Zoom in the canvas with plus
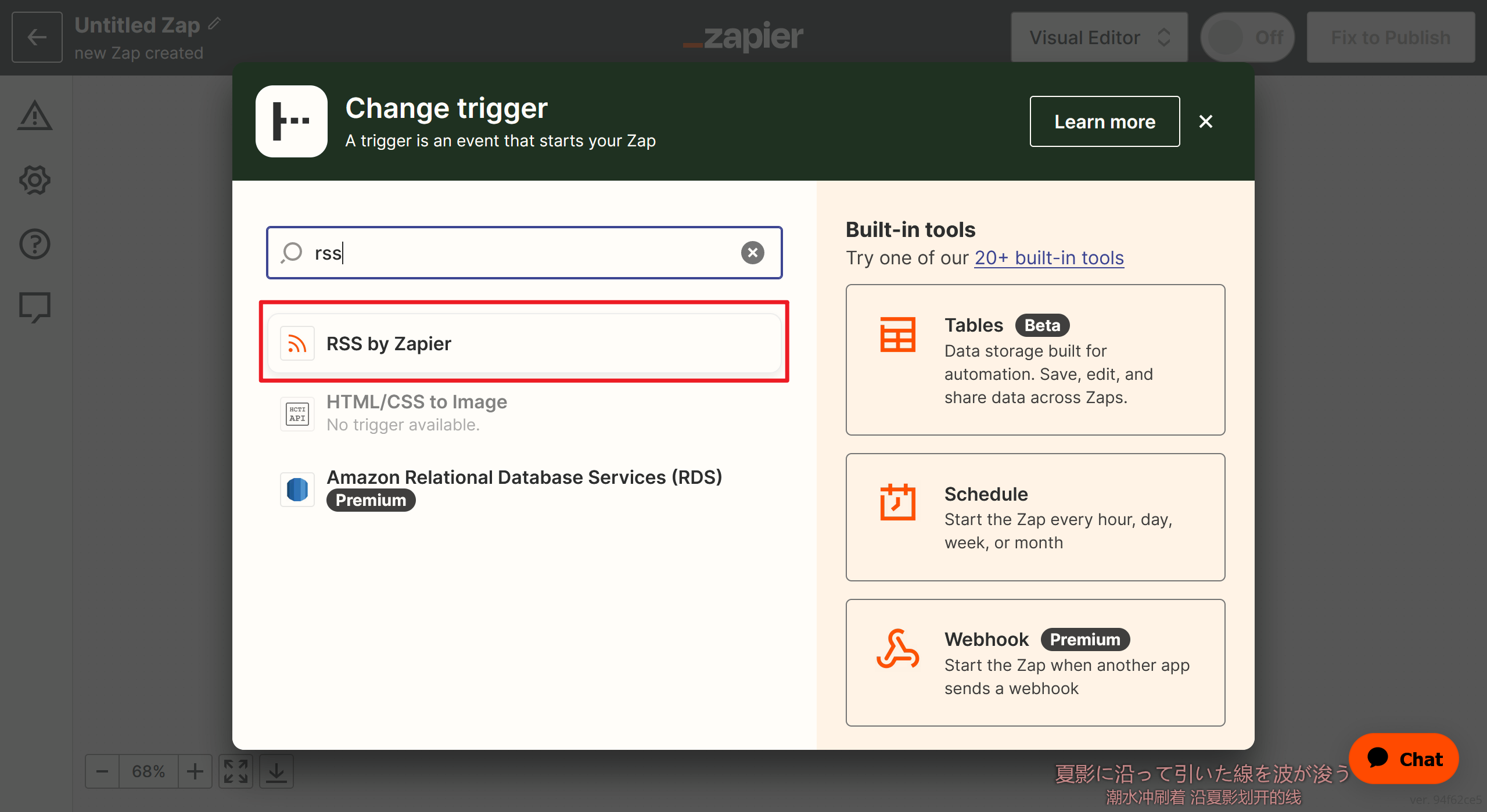1487x812 pixels. 195,771
